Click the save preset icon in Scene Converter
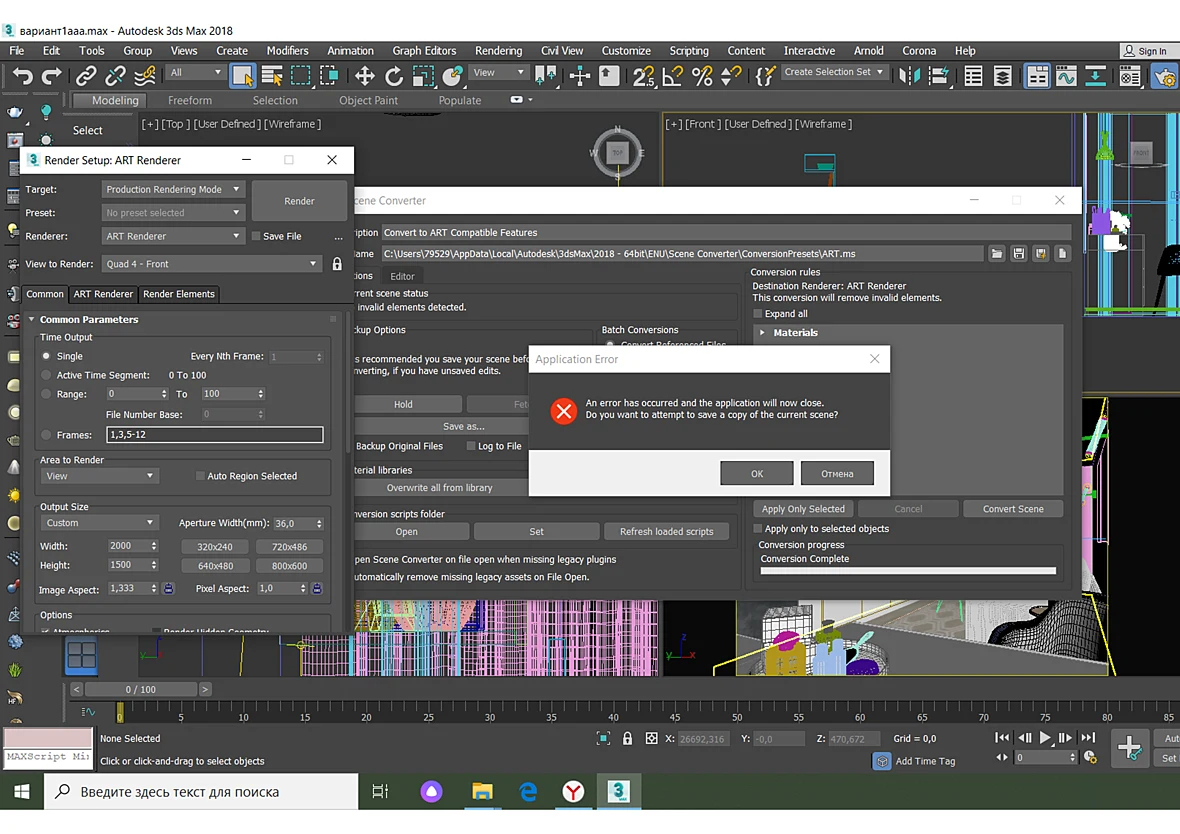1180x834 pixels. [1018, 254]
